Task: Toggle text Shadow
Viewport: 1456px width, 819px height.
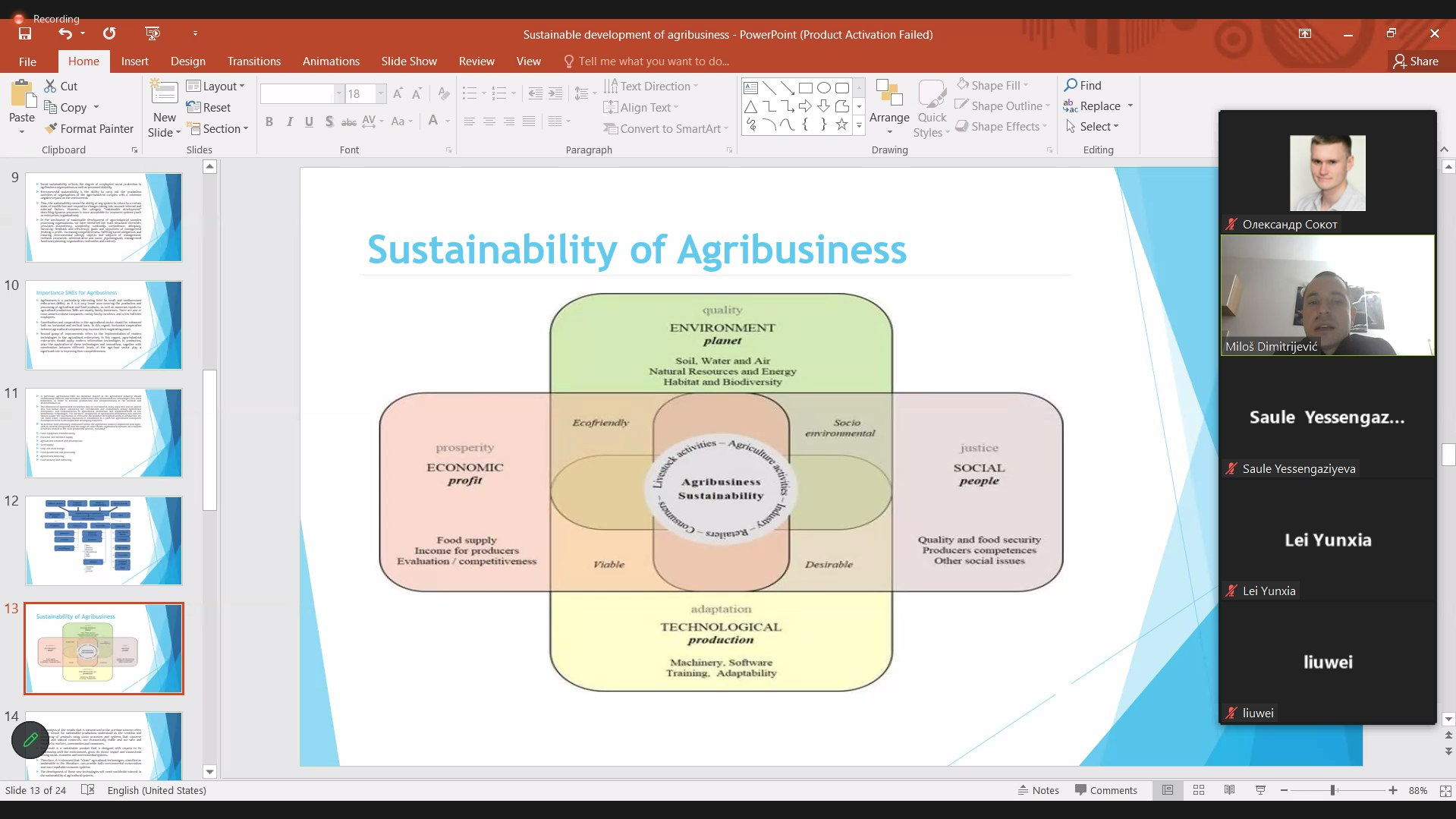Action: 329,121
